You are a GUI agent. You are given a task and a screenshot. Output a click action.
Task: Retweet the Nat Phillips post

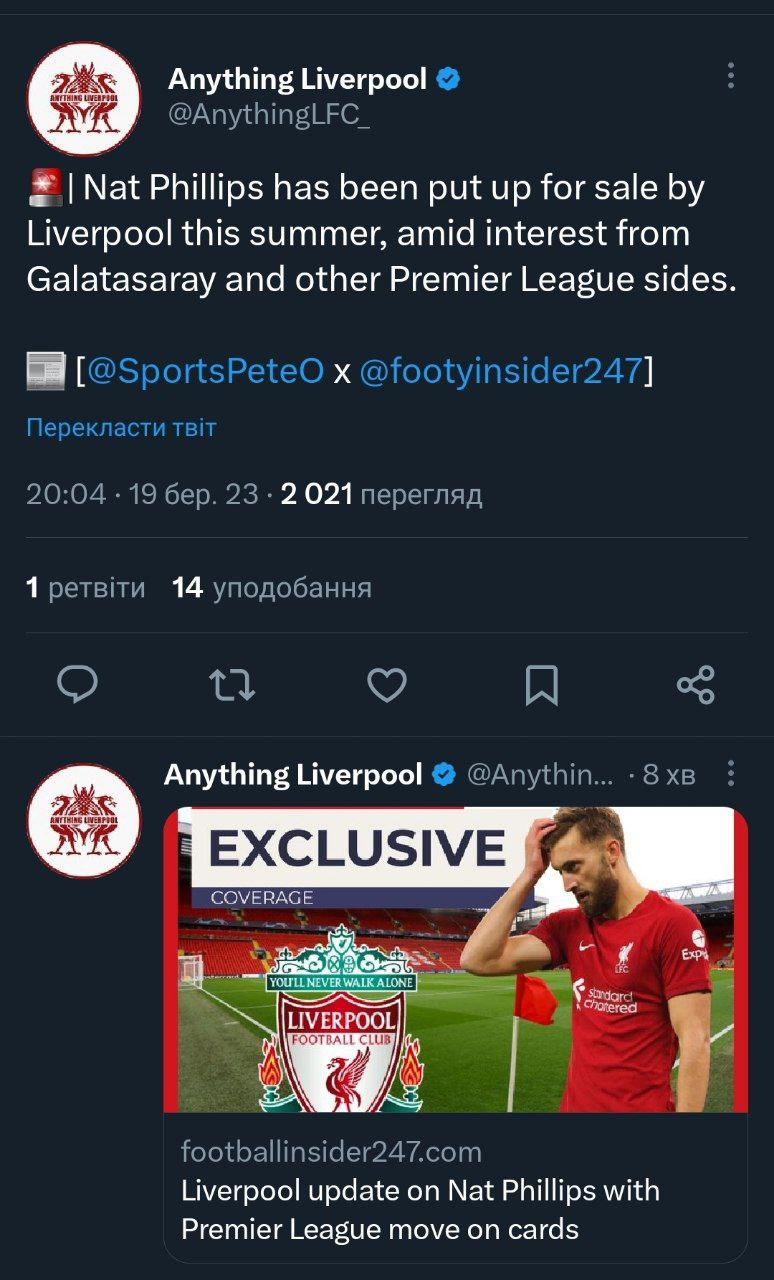point(232,685)
